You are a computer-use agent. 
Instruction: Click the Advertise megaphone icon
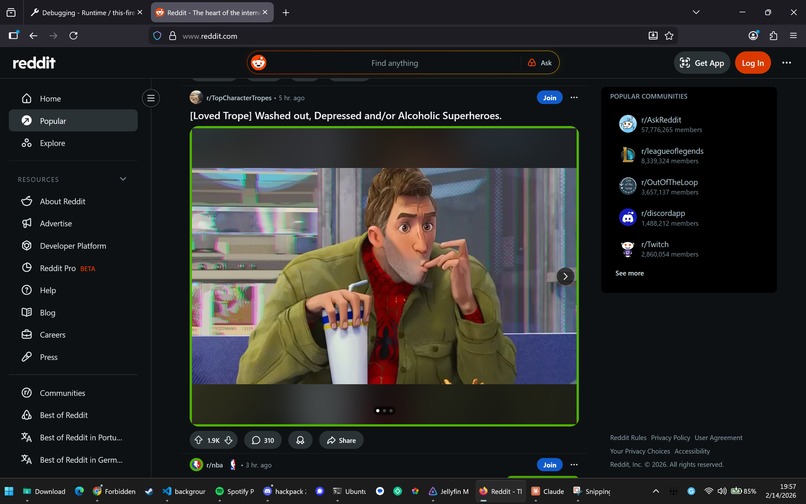[27, 223]
